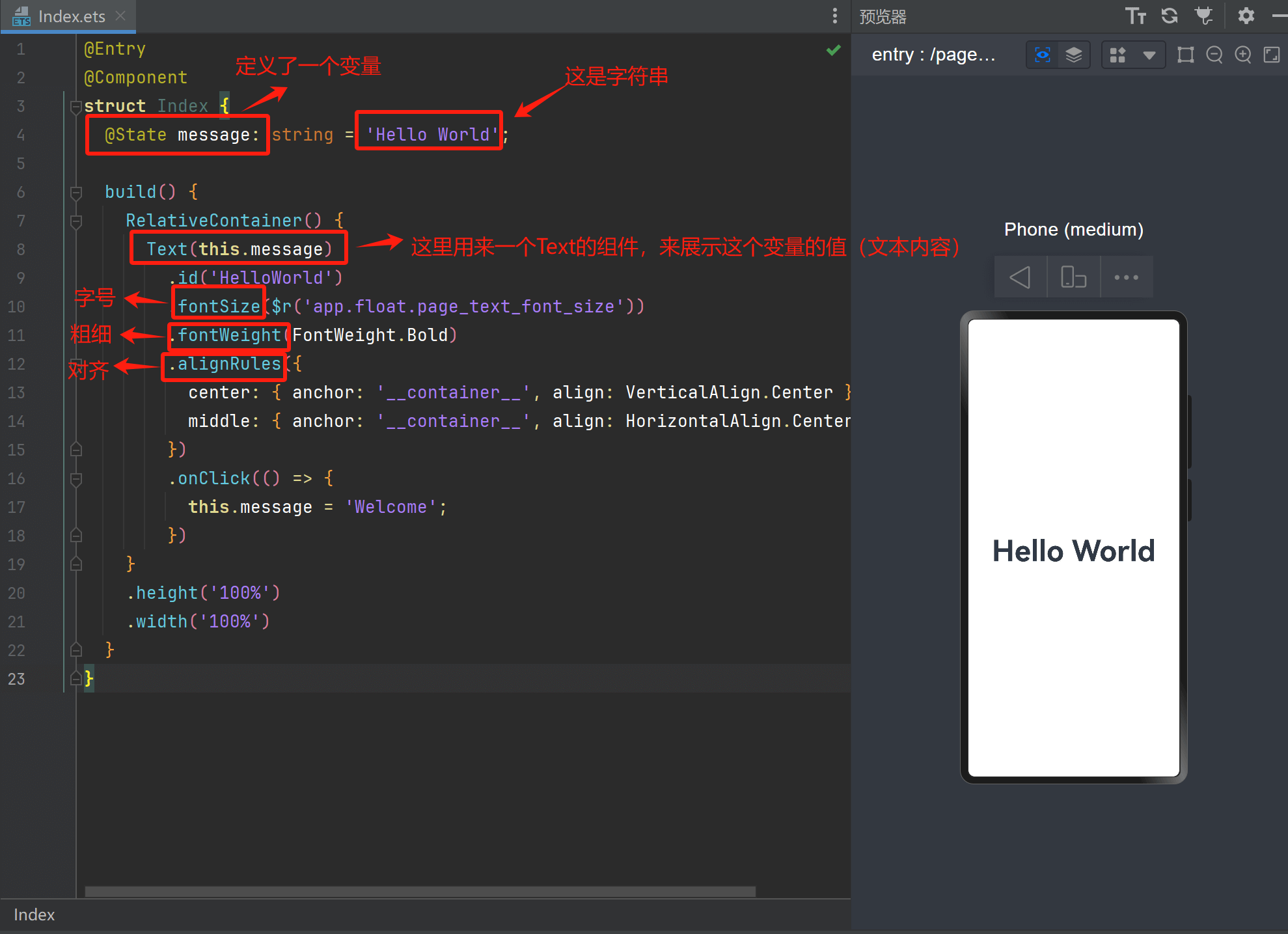
Task: Zoom in the preview
Action: point(1242,55)
